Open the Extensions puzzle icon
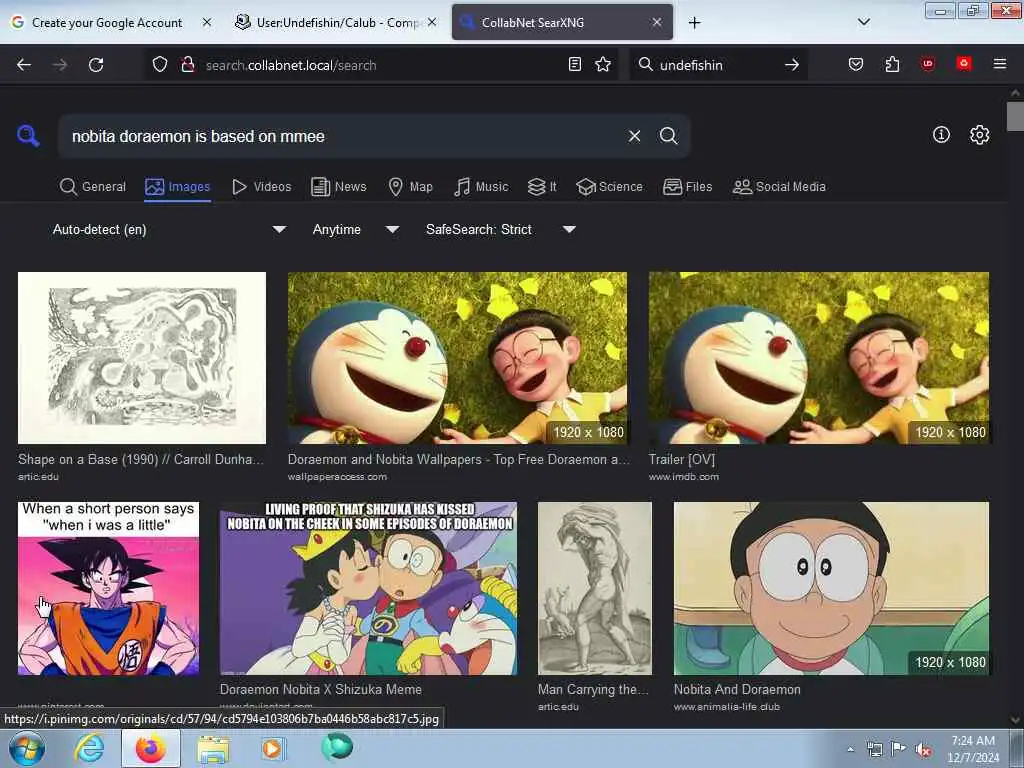This screenshot has height=768, width=1024. [892, 64]
